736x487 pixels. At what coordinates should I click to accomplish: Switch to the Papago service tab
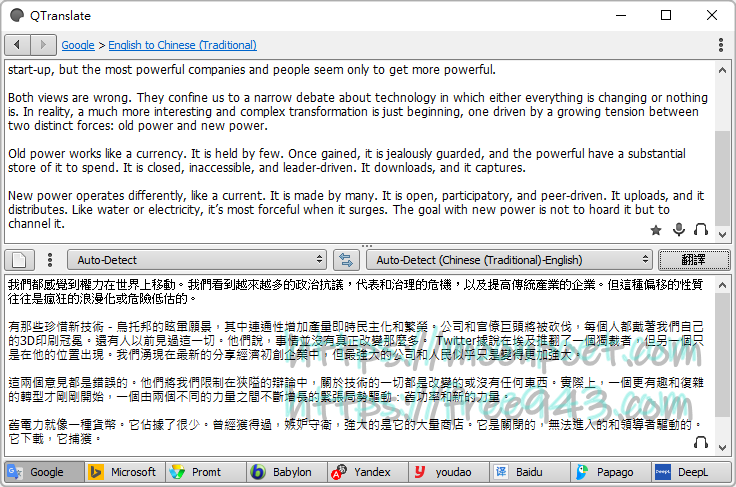click(610, 472)
